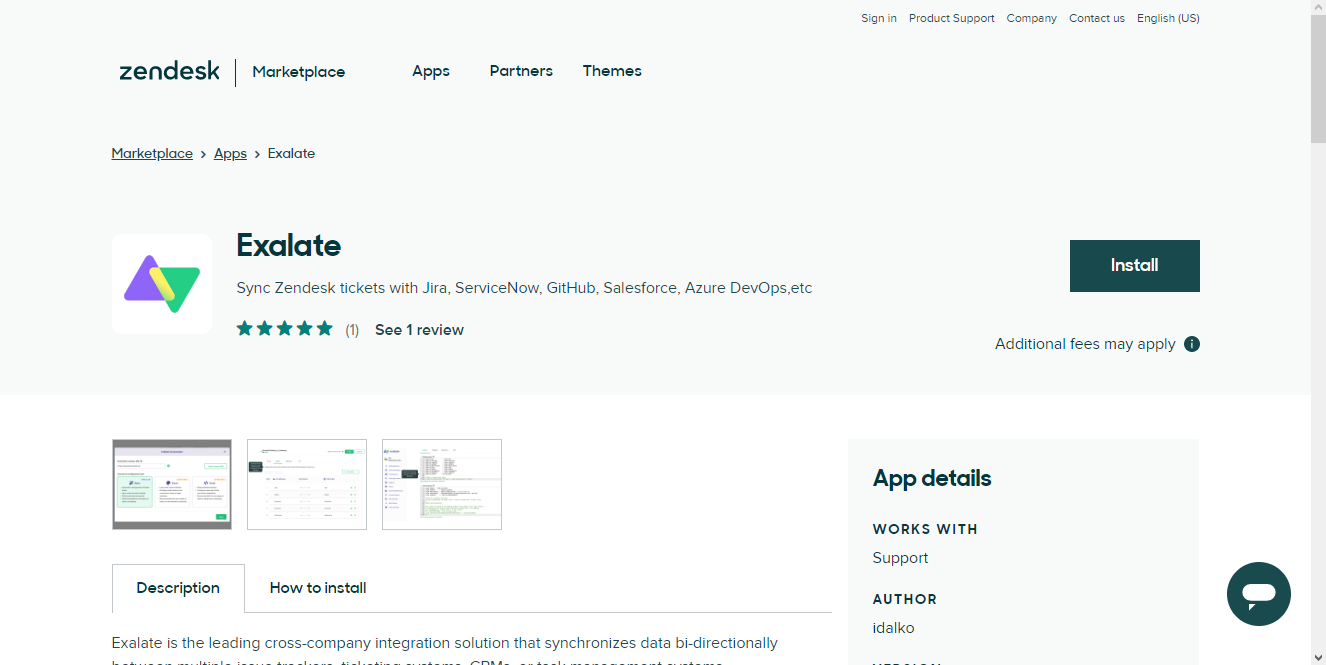Click the Sync Zendesk tickets tagline text
The image size is (1326, 665).
pos(524,288)
